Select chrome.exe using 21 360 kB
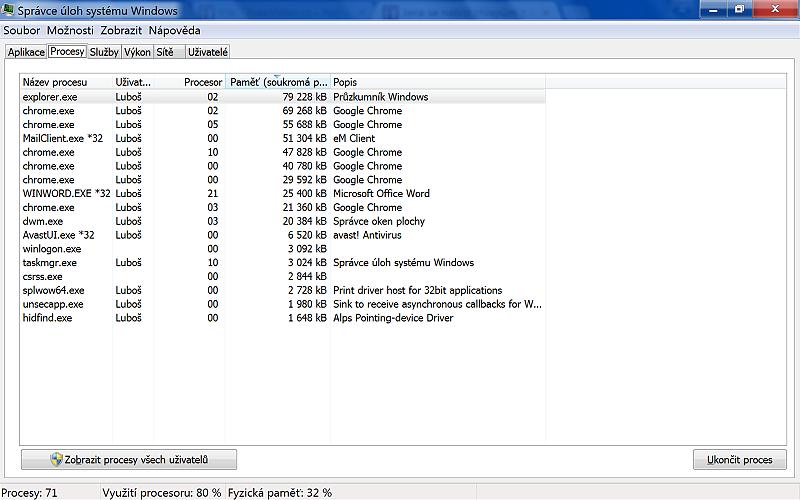The image size is (800, 500). pos(283,207)
